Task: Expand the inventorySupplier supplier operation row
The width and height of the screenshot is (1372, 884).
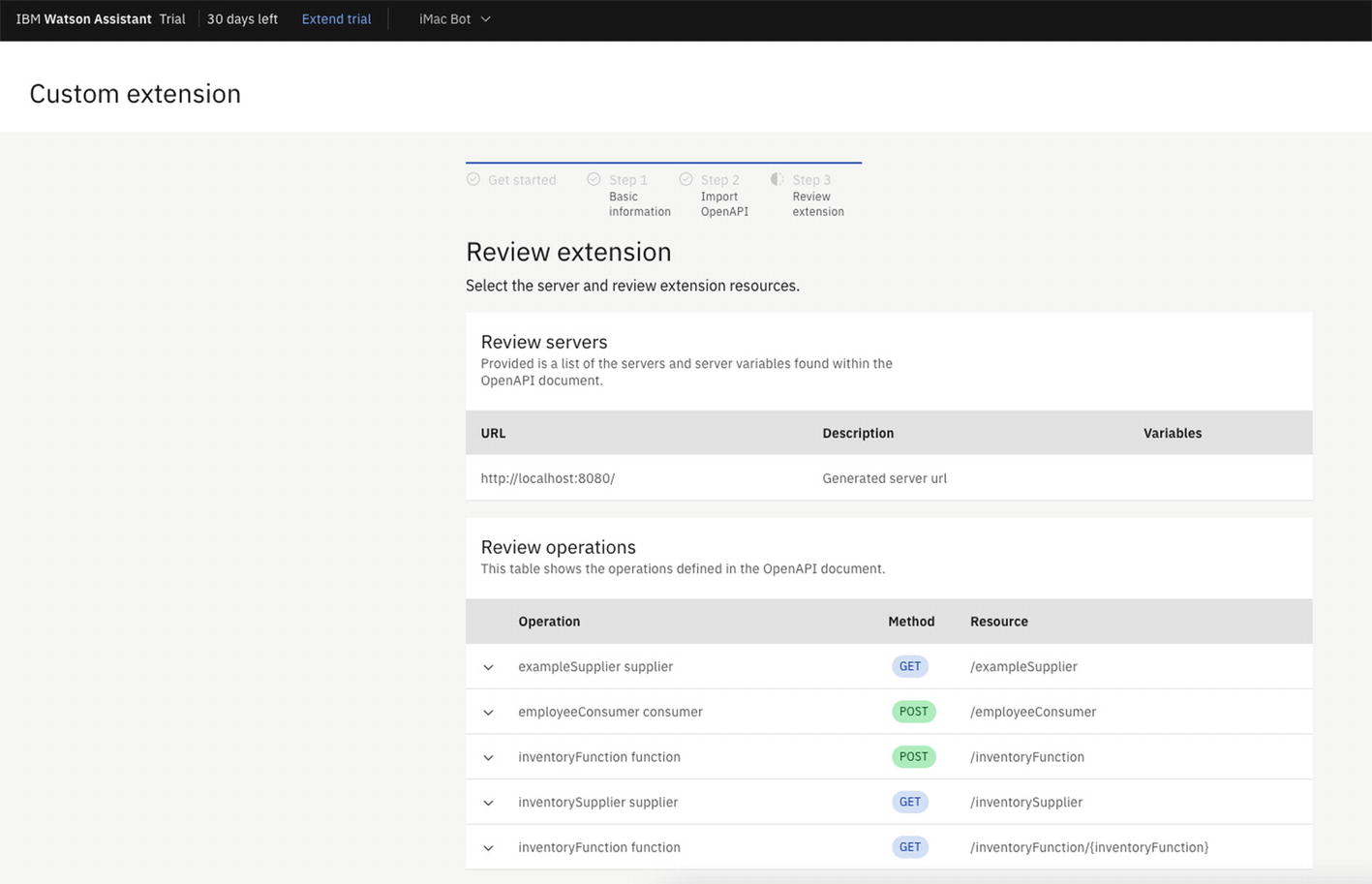Action: point(489,803)
